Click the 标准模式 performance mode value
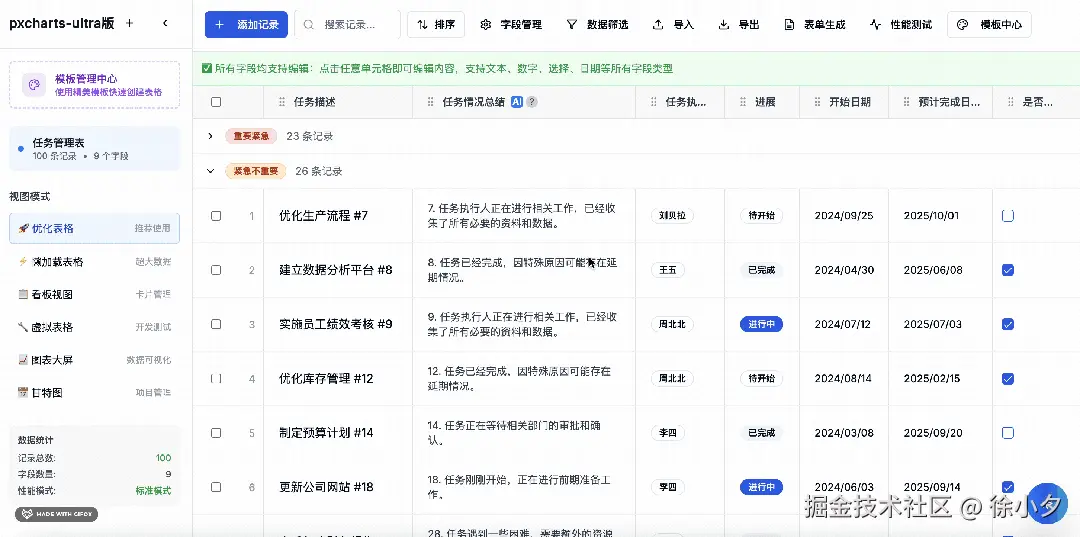The width and height of the screenshot is (1081, 538). pos(153,491)
